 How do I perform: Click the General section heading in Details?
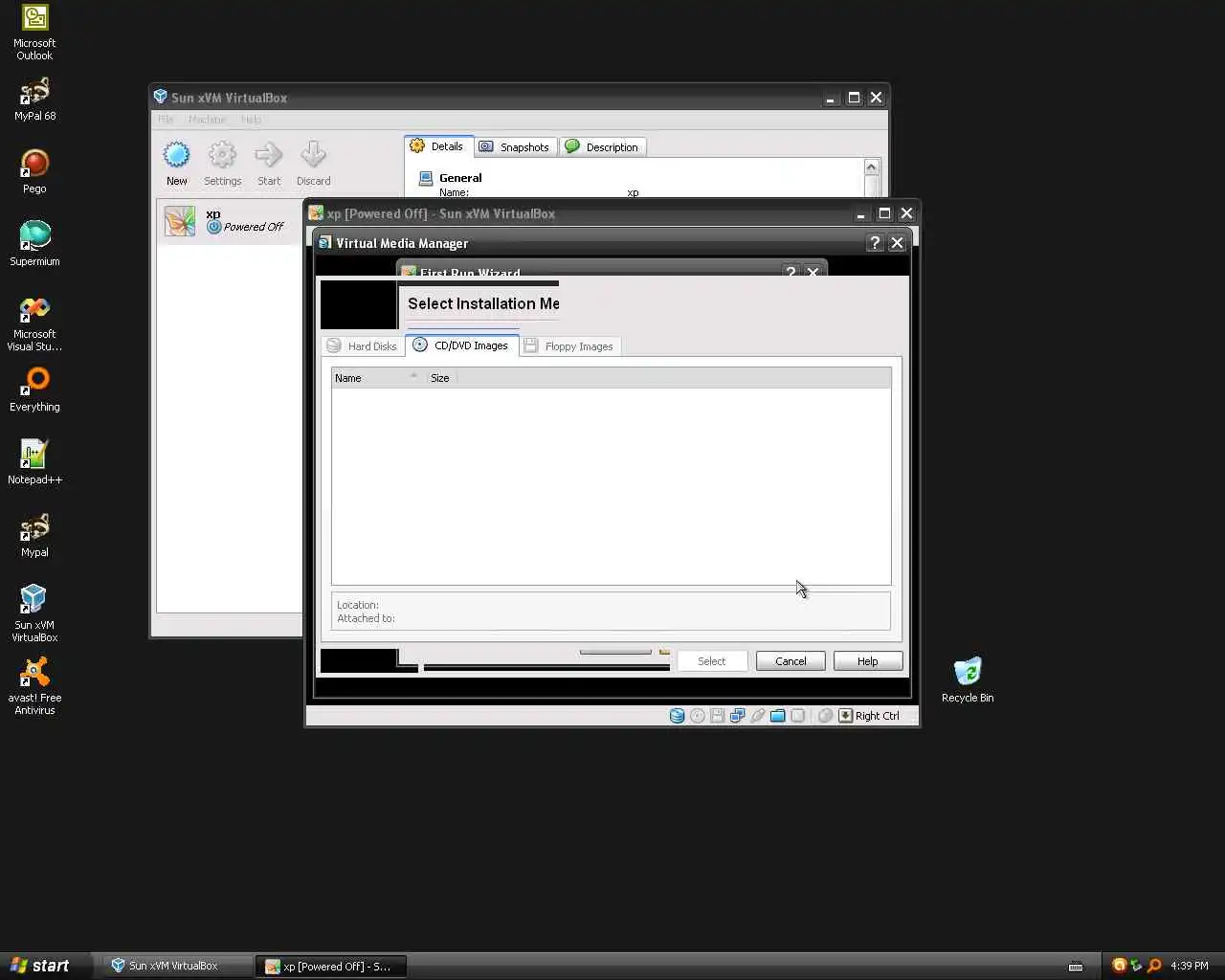(460, 178)
